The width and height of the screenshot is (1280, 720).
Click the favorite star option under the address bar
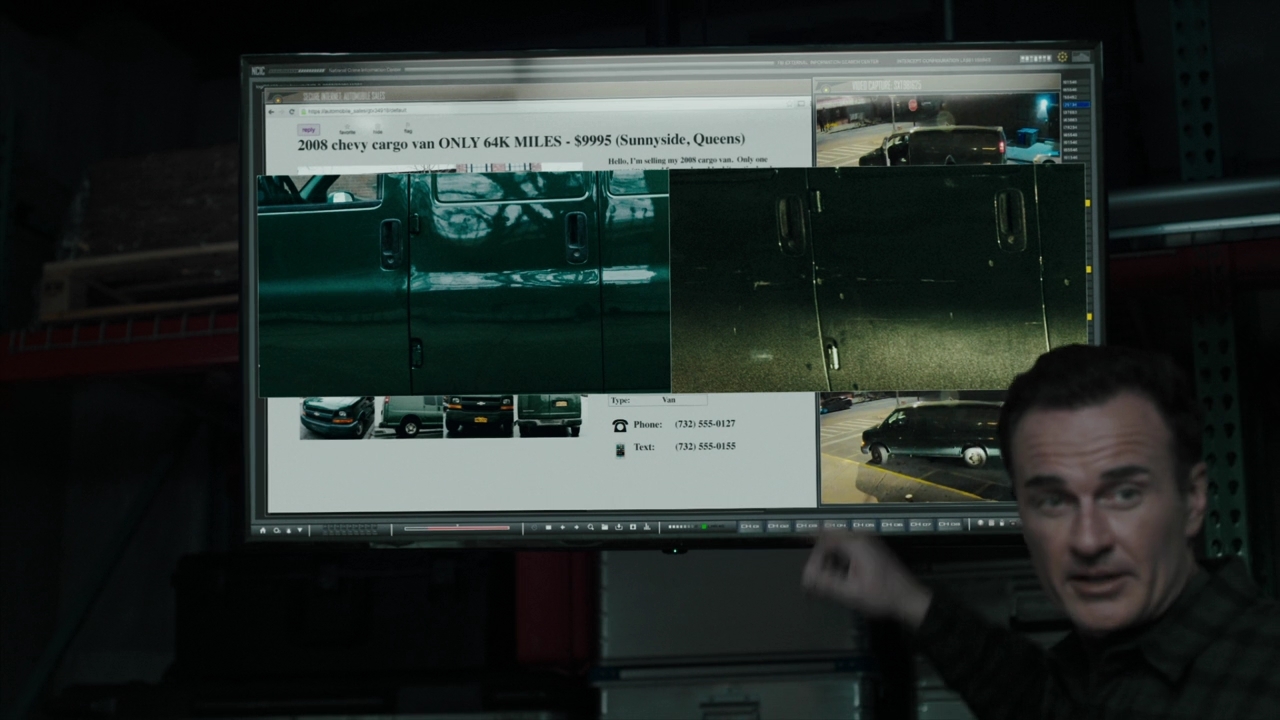347,129
